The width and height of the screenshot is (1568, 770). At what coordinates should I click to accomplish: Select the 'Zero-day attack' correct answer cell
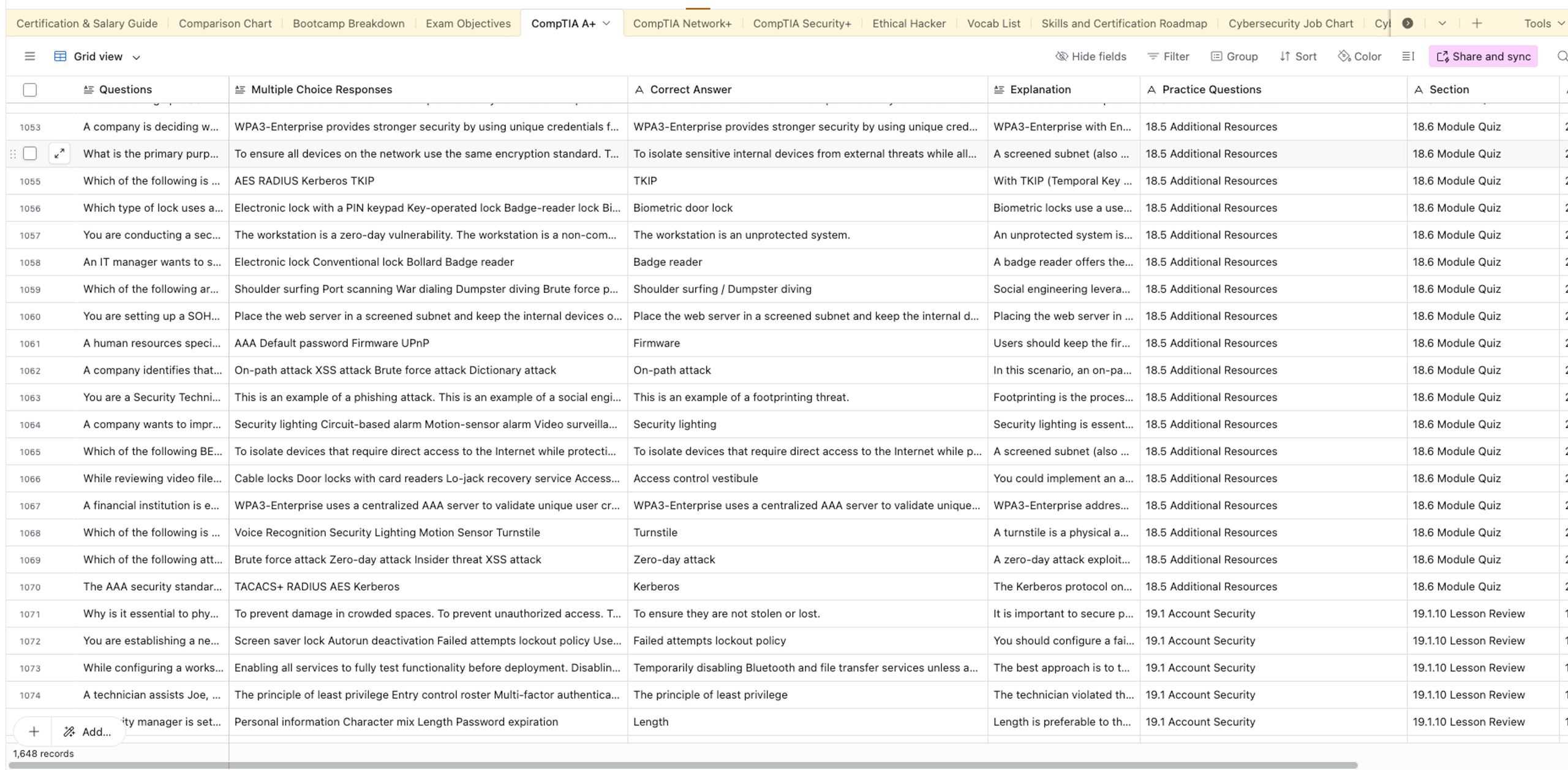pos(807,559)
